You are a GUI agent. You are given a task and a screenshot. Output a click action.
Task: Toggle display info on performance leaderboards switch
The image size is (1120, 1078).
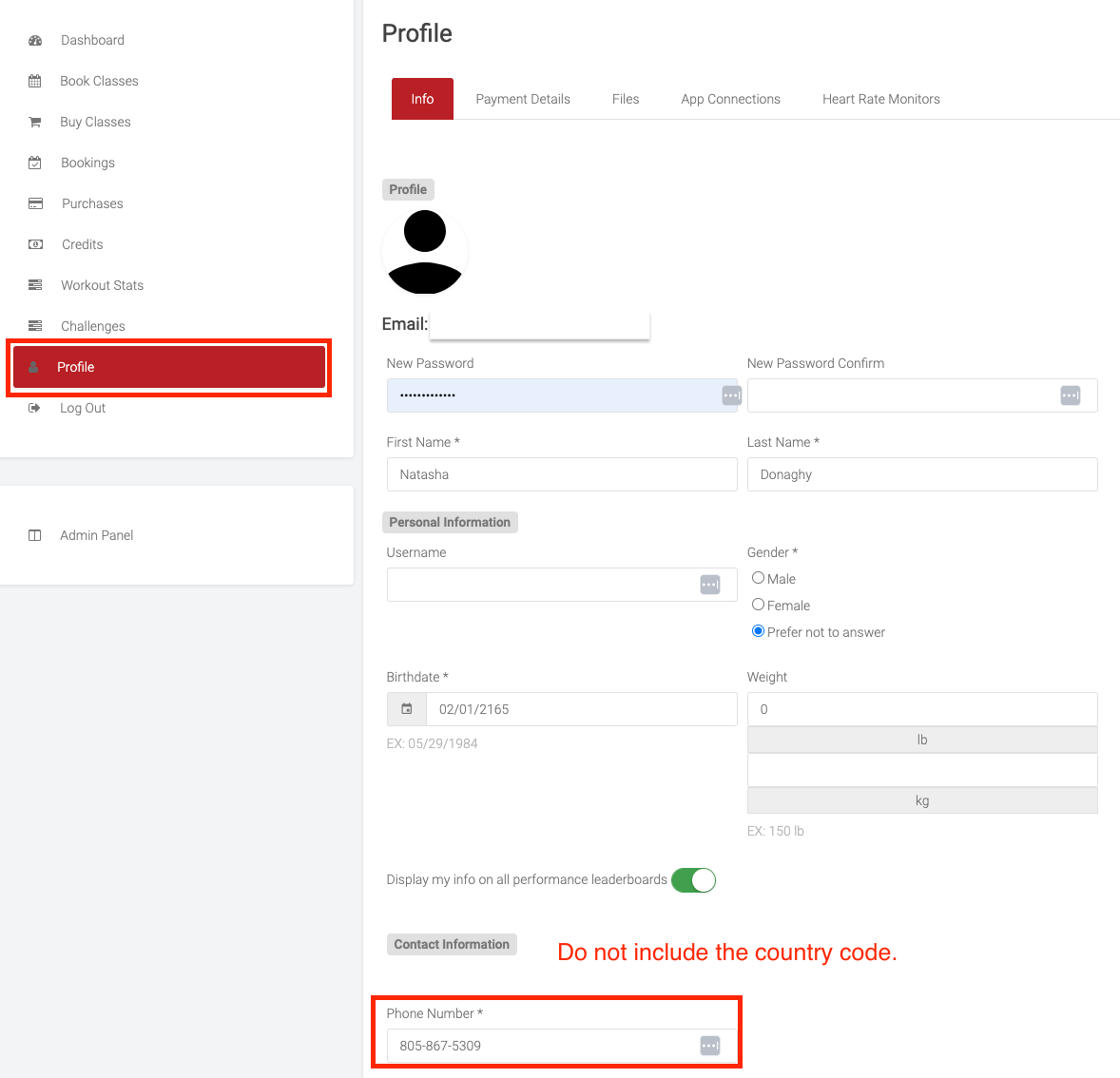(693, 880)
